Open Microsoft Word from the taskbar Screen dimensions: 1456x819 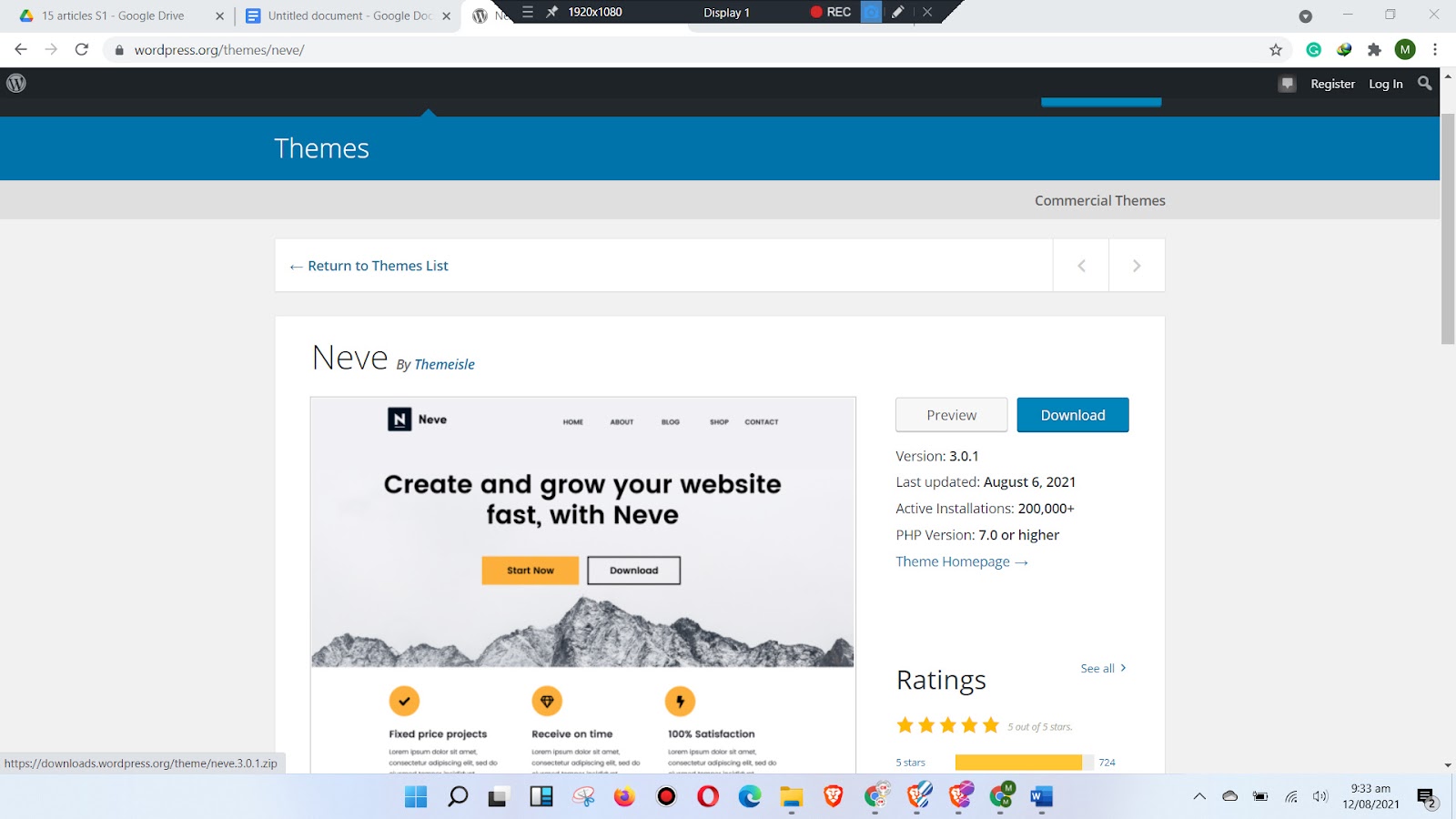tap(1042, 797)
